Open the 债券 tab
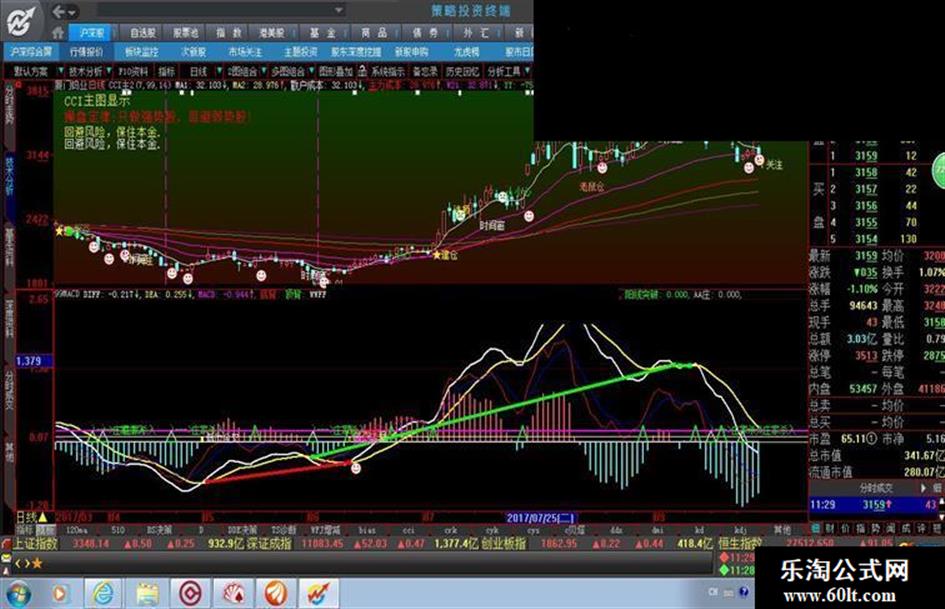 [x=425, y=33]
